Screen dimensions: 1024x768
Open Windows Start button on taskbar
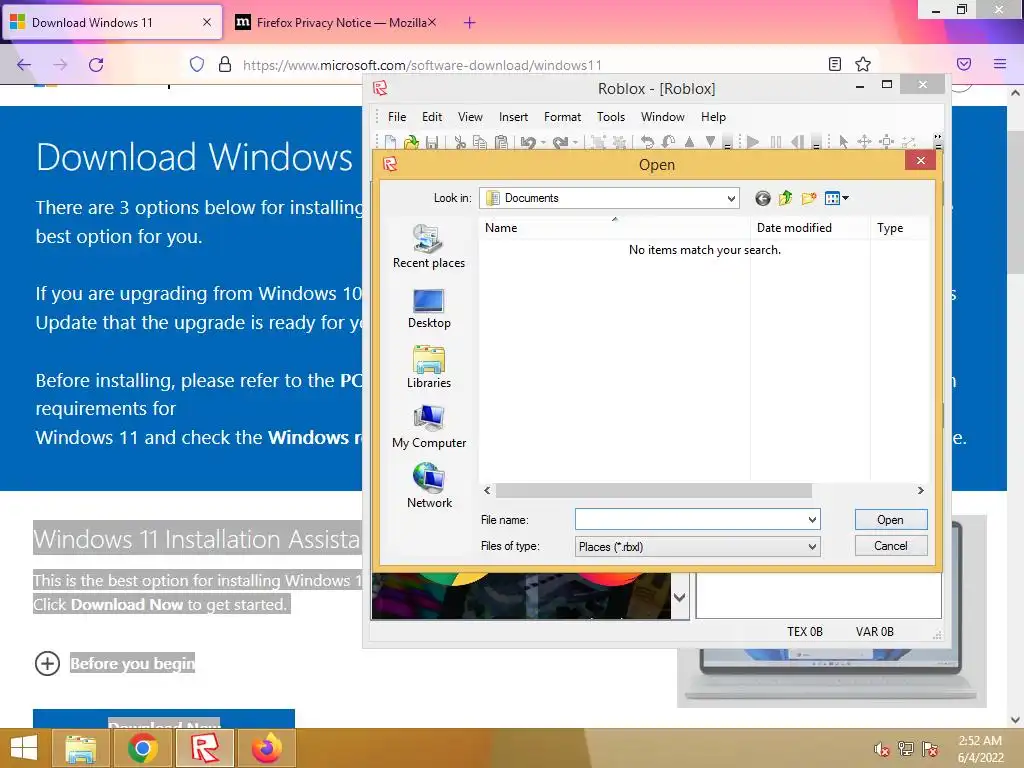[24, 748]
